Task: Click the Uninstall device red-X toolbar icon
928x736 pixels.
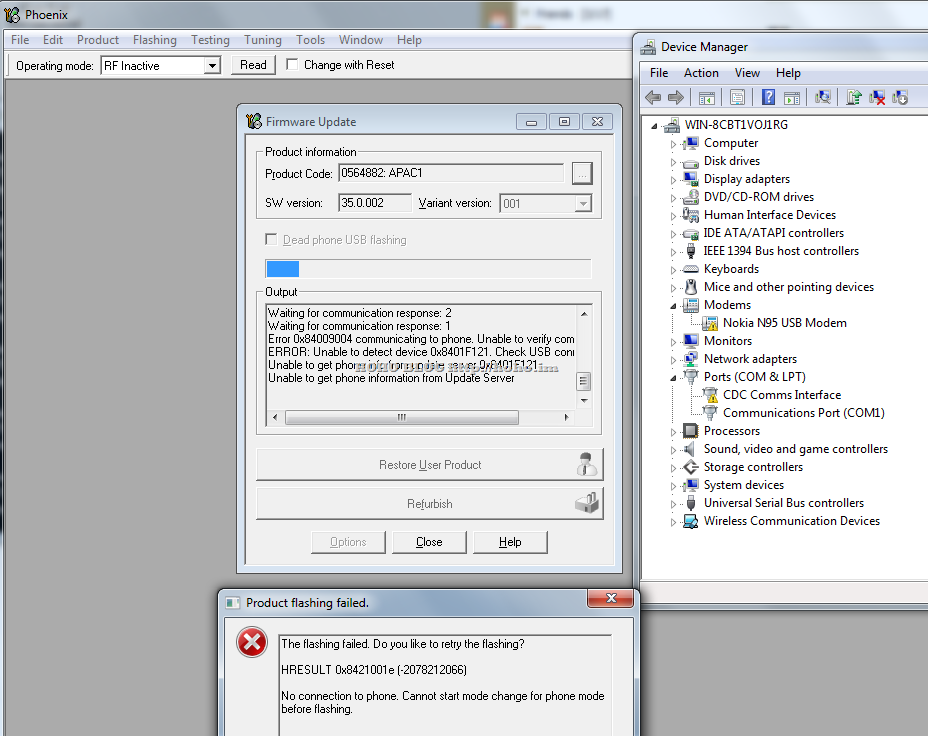Action: (877, 98)
